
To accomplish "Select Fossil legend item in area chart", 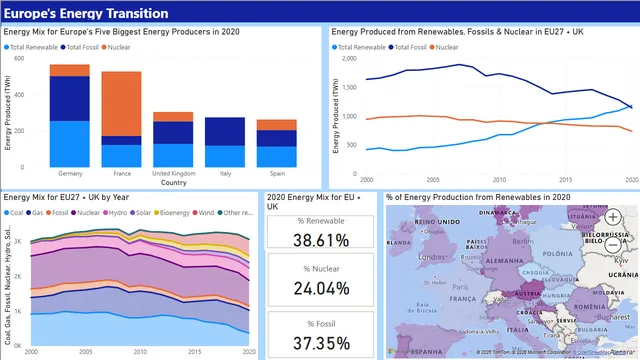I will 57,213.
